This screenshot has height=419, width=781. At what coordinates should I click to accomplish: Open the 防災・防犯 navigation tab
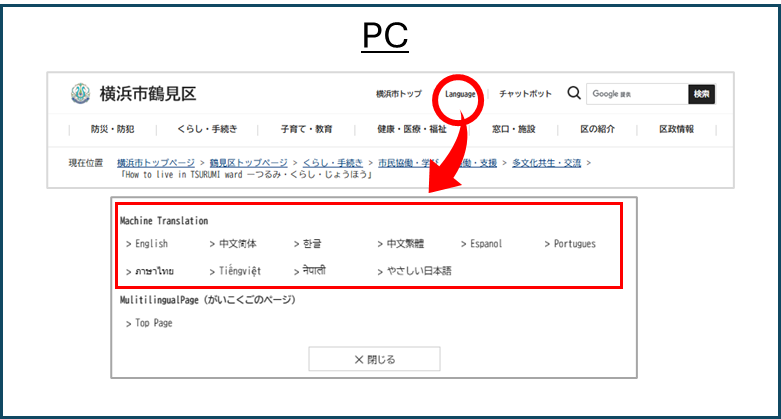[112, 129]
